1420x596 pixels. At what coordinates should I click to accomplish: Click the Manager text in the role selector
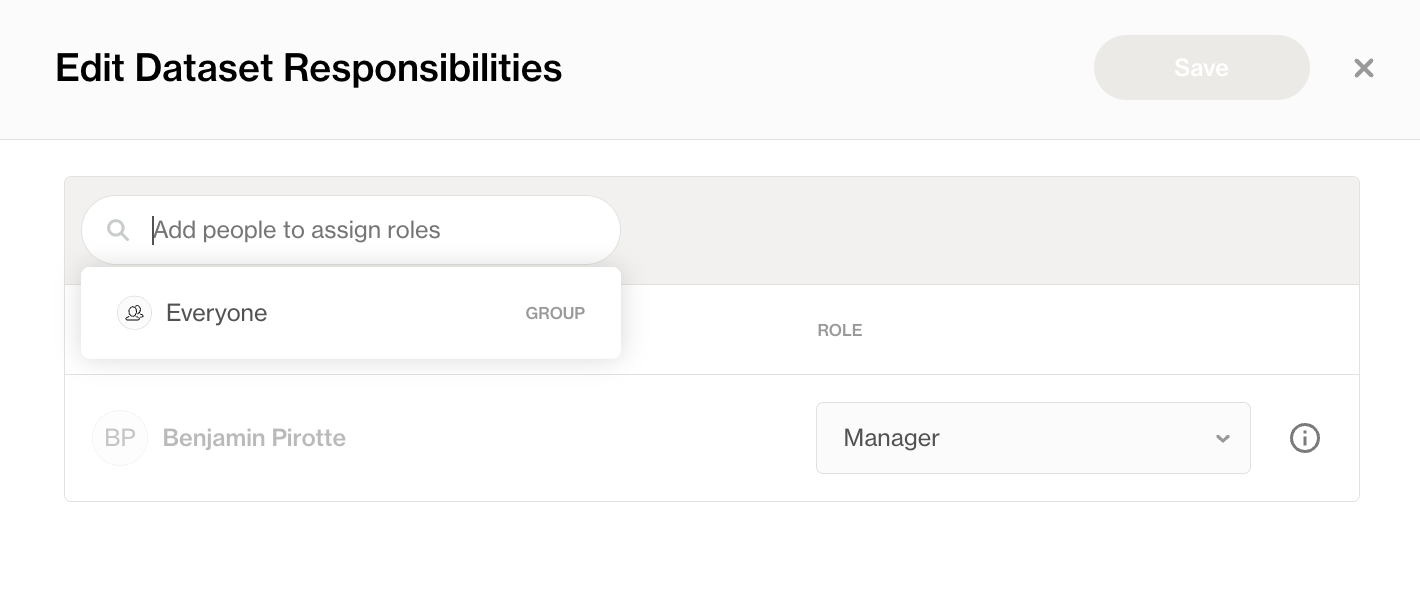892,438
